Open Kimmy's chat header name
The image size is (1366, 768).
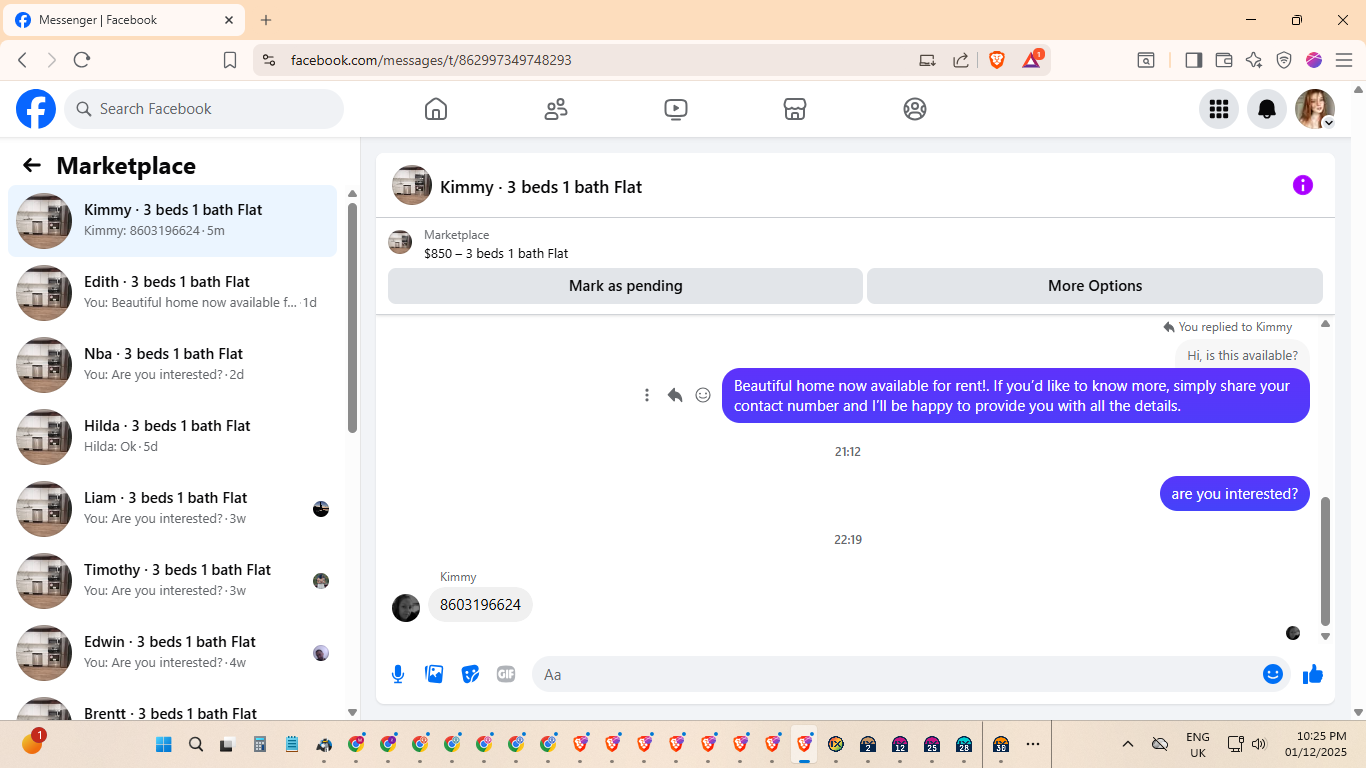(x=541, y=187)
